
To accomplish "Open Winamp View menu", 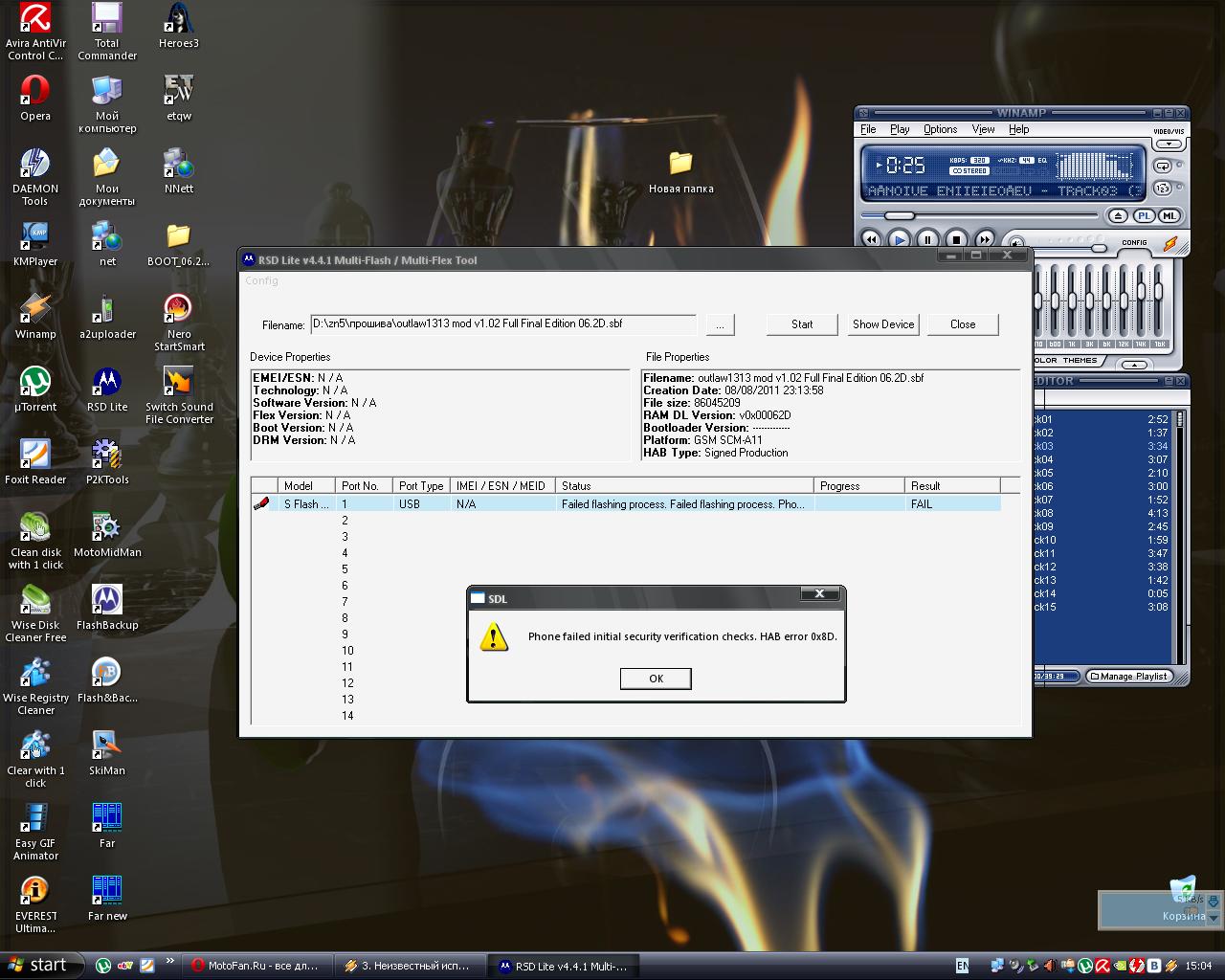I will pyautogui.click(x=983, y=129).
